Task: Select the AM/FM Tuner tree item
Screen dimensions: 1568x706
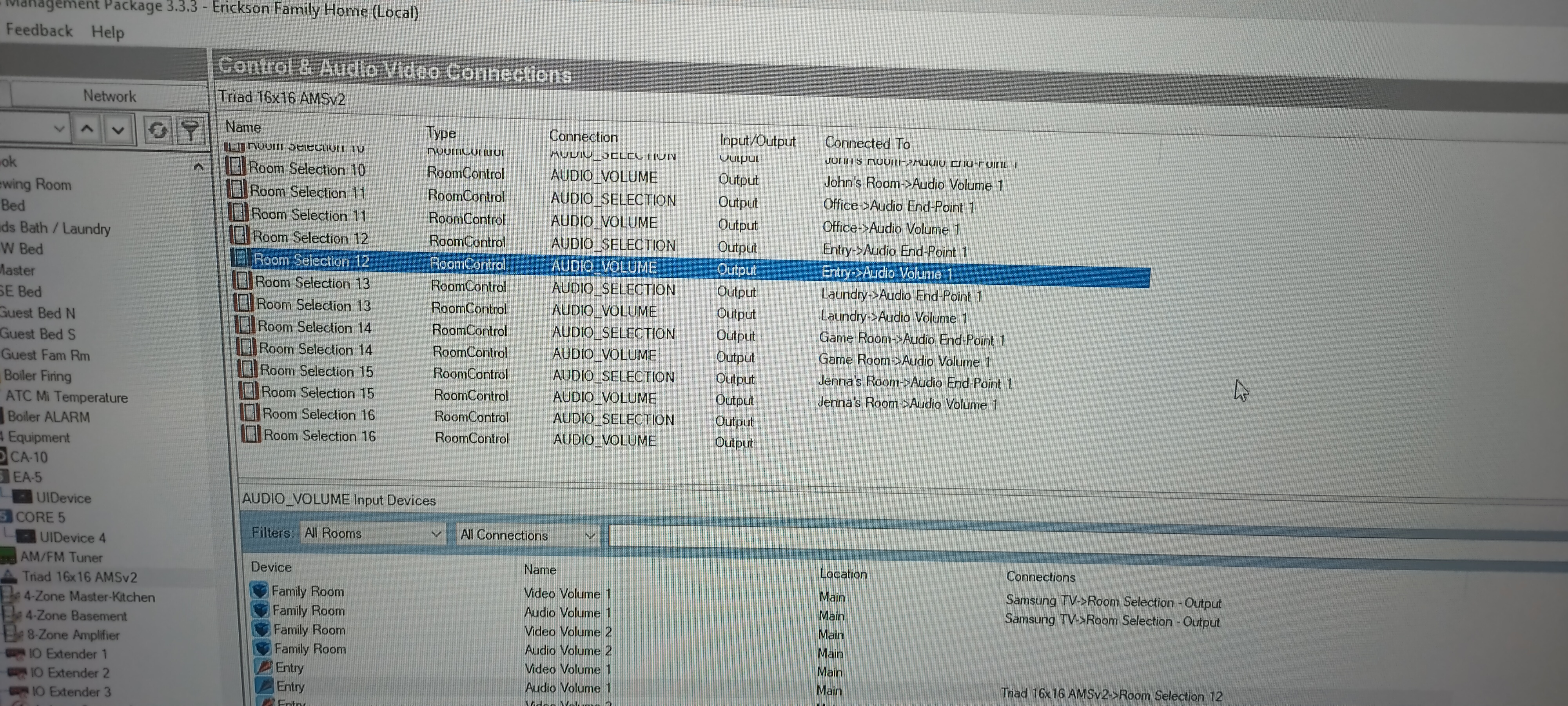Action: 61,557
